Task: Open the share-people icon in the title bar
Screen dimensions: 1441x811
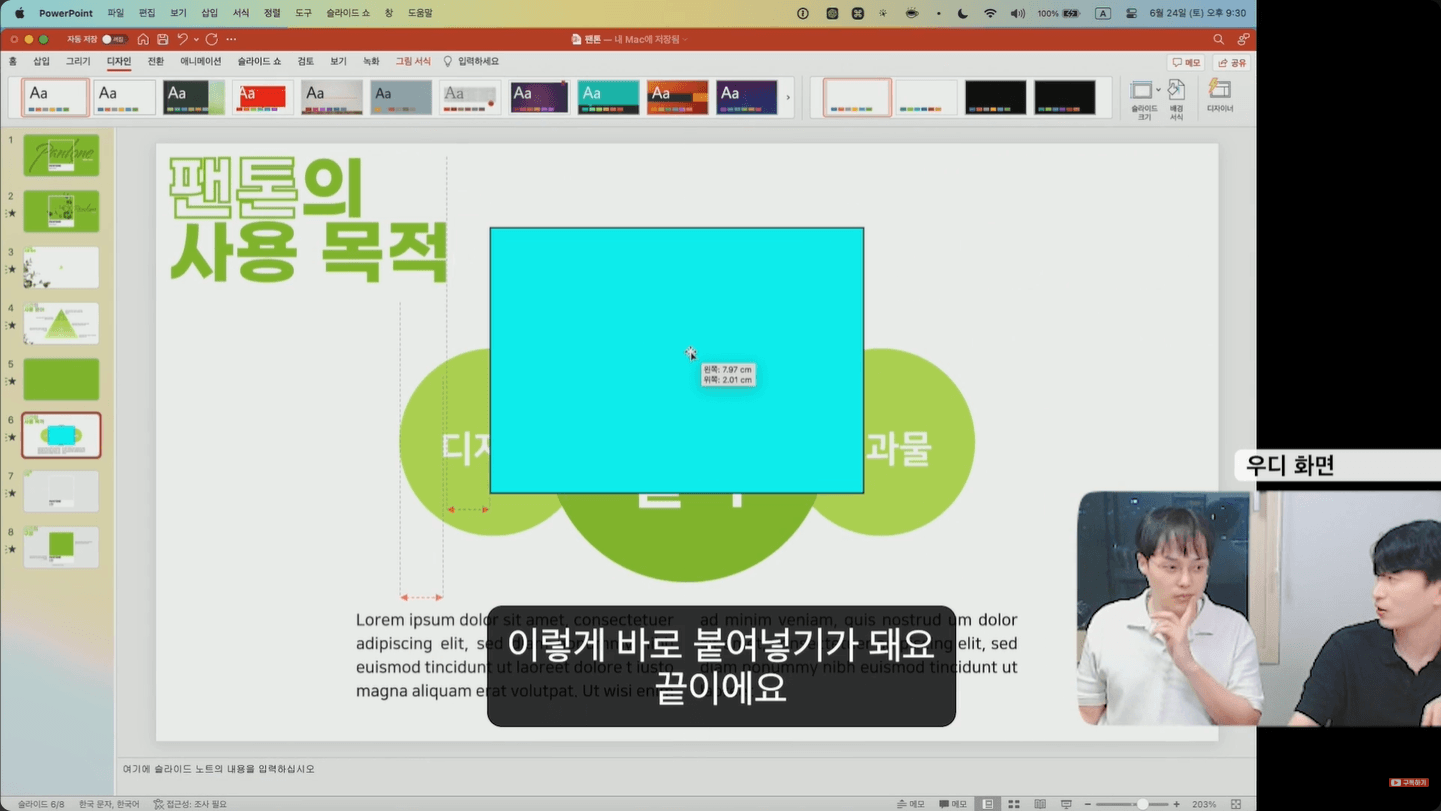Action: click(1243, 39)
